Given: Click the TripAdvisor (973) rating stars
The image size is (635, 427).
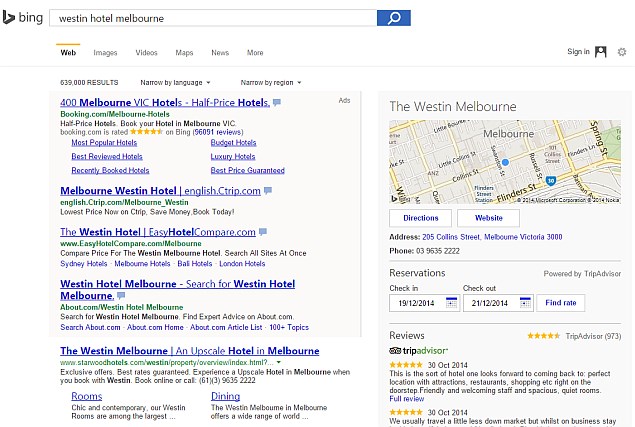Looking at the screenshot, I should [x=543, y=336].
